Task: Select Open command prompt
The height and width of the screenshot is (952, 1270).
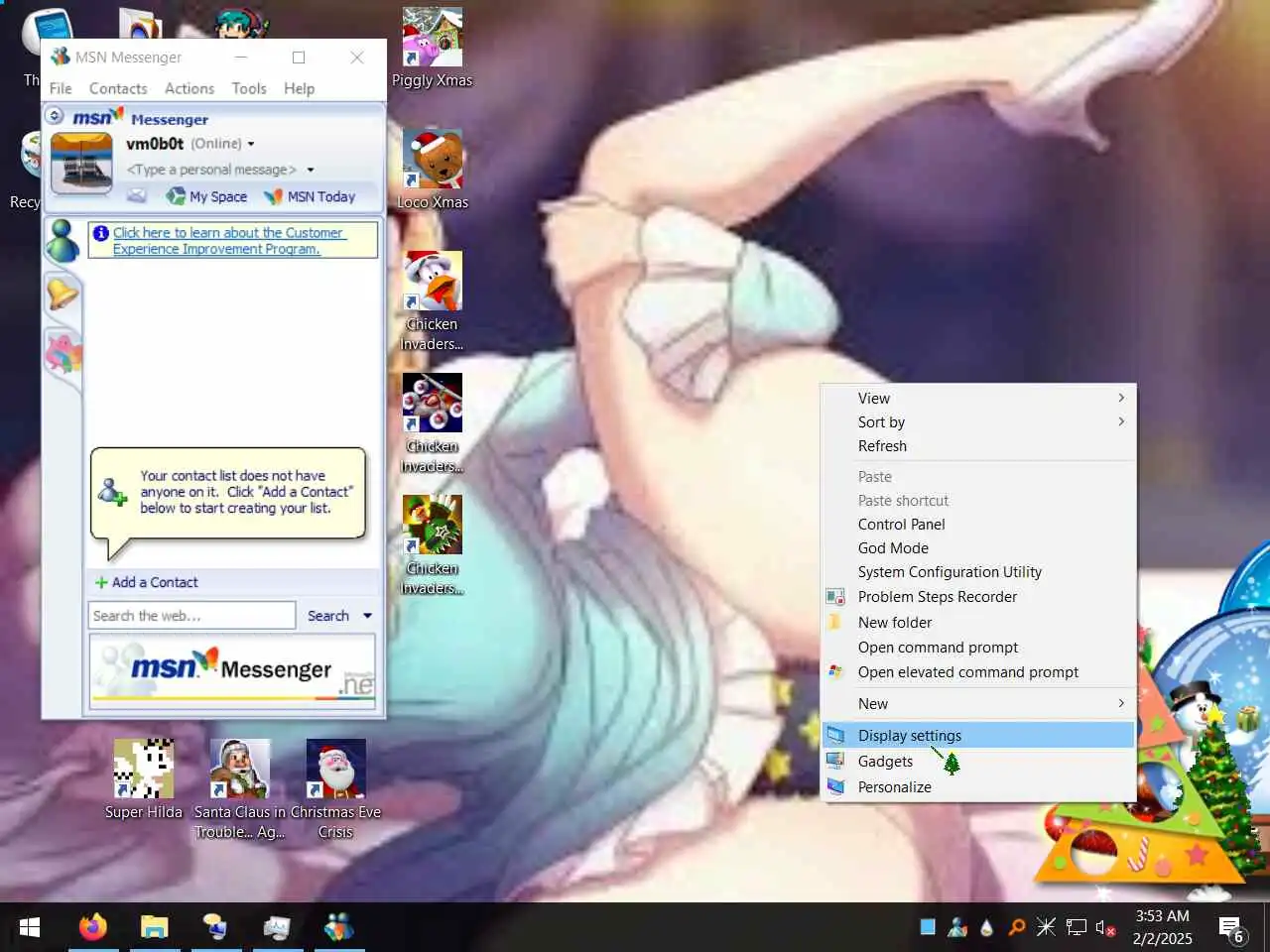Action: pyautogui.click(x=978, y=647)
